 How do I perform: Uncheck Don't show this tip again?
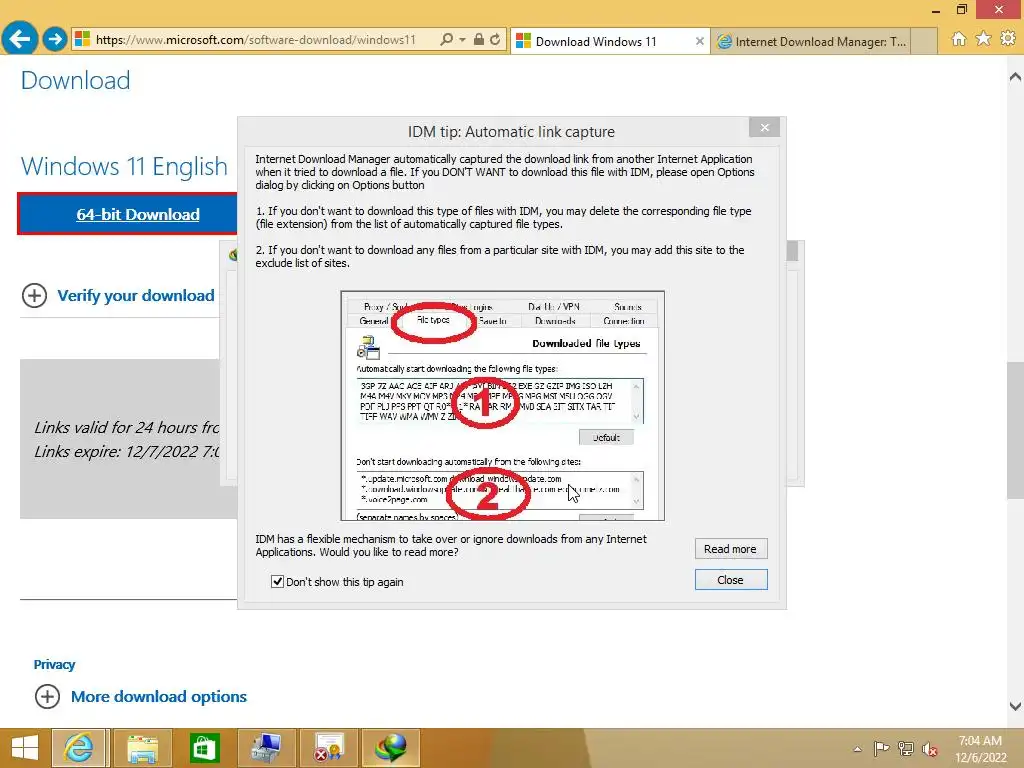(278, 581)
